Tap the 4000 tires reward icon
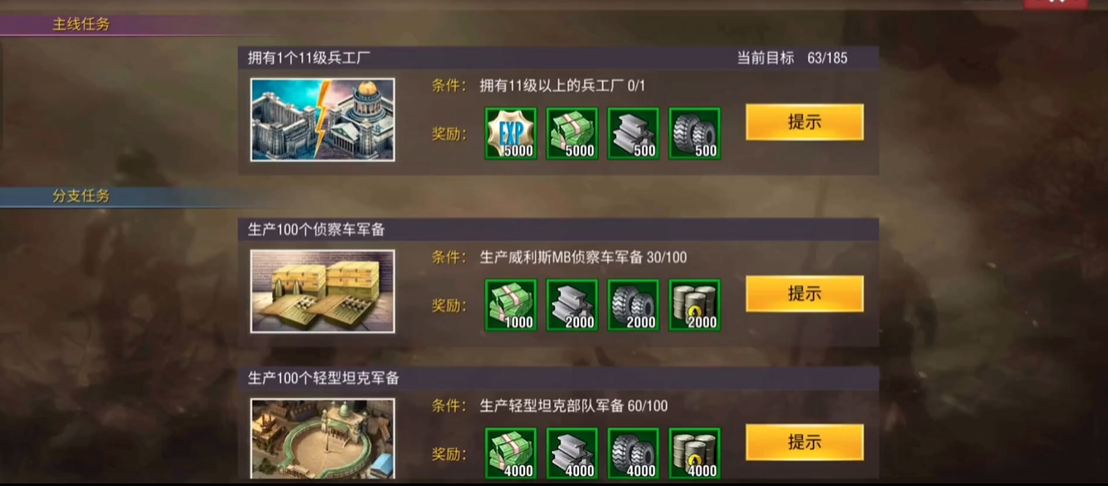This screenshot has height=486, width=1108. point(633,454)
